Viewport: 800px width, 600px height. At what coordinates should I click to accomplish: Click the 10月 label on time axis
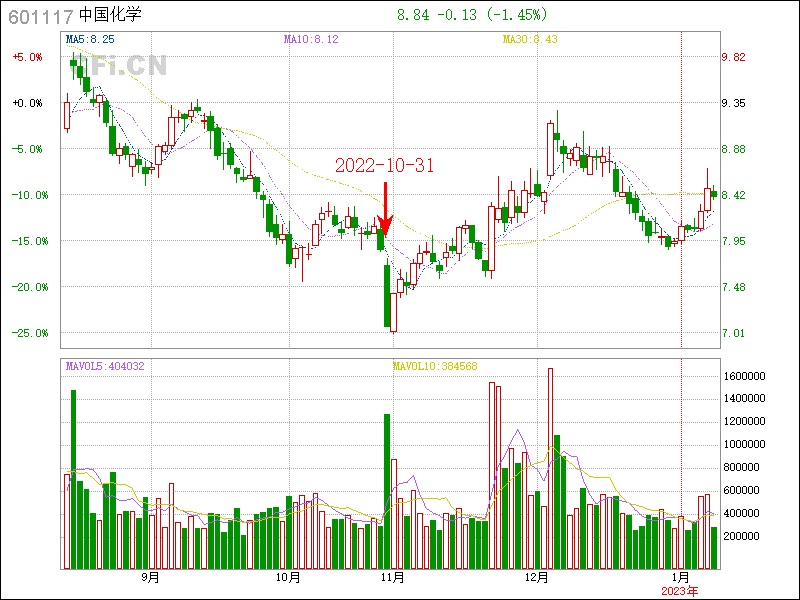click(288, 577)
